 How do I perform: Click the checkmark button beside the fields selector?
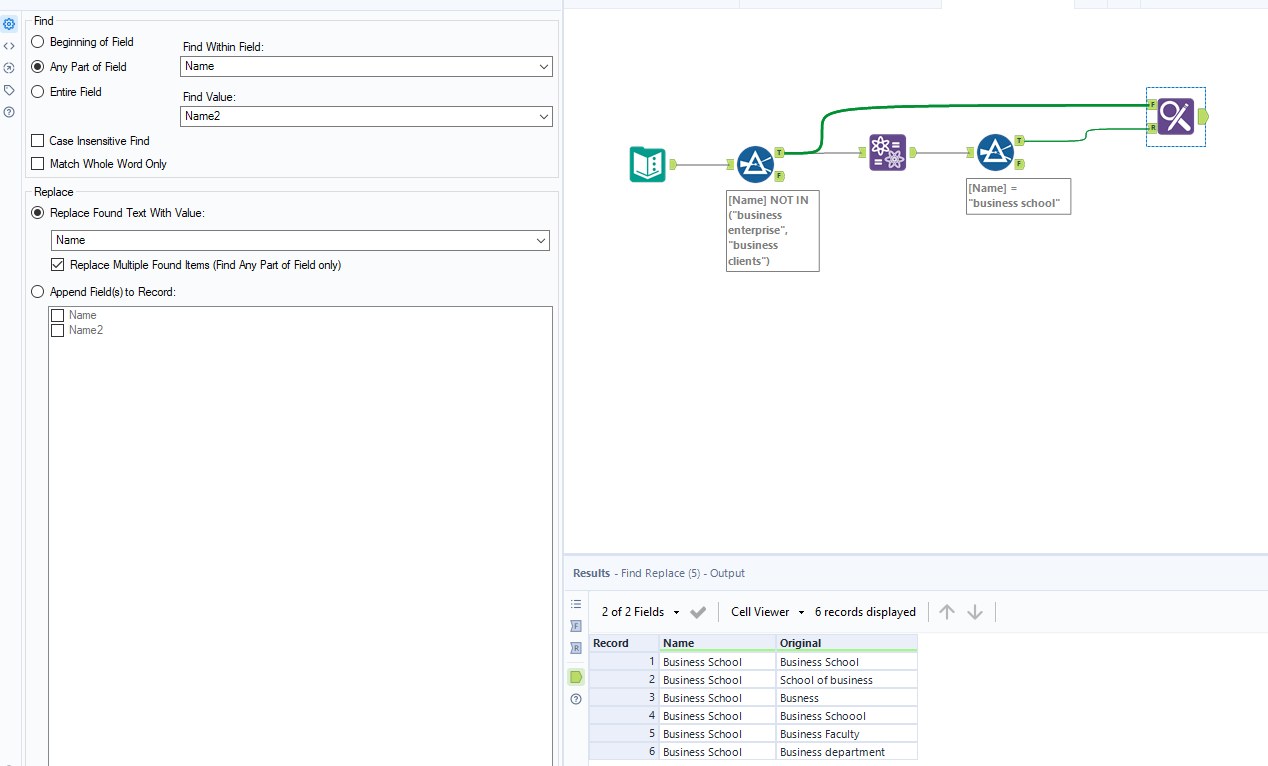(697, 611)
